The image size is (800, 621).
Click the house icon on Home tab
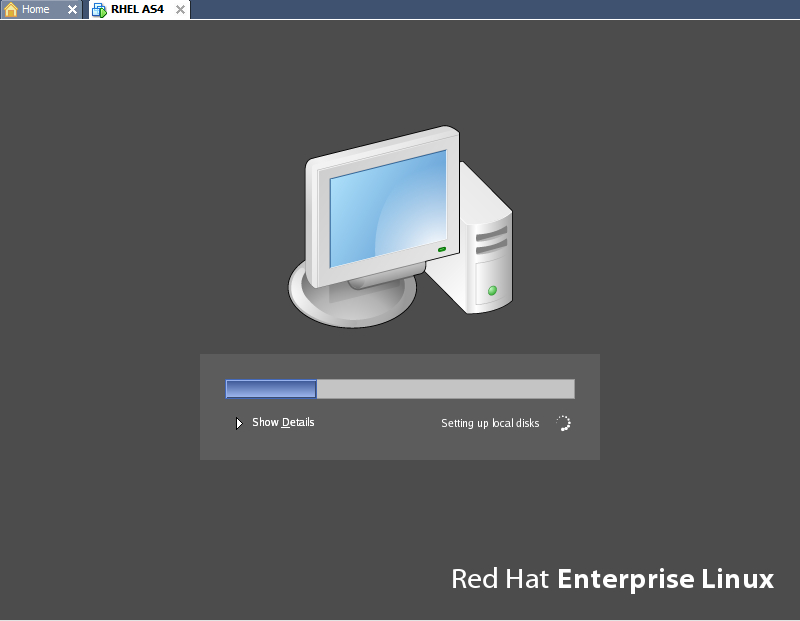point(11,9)
